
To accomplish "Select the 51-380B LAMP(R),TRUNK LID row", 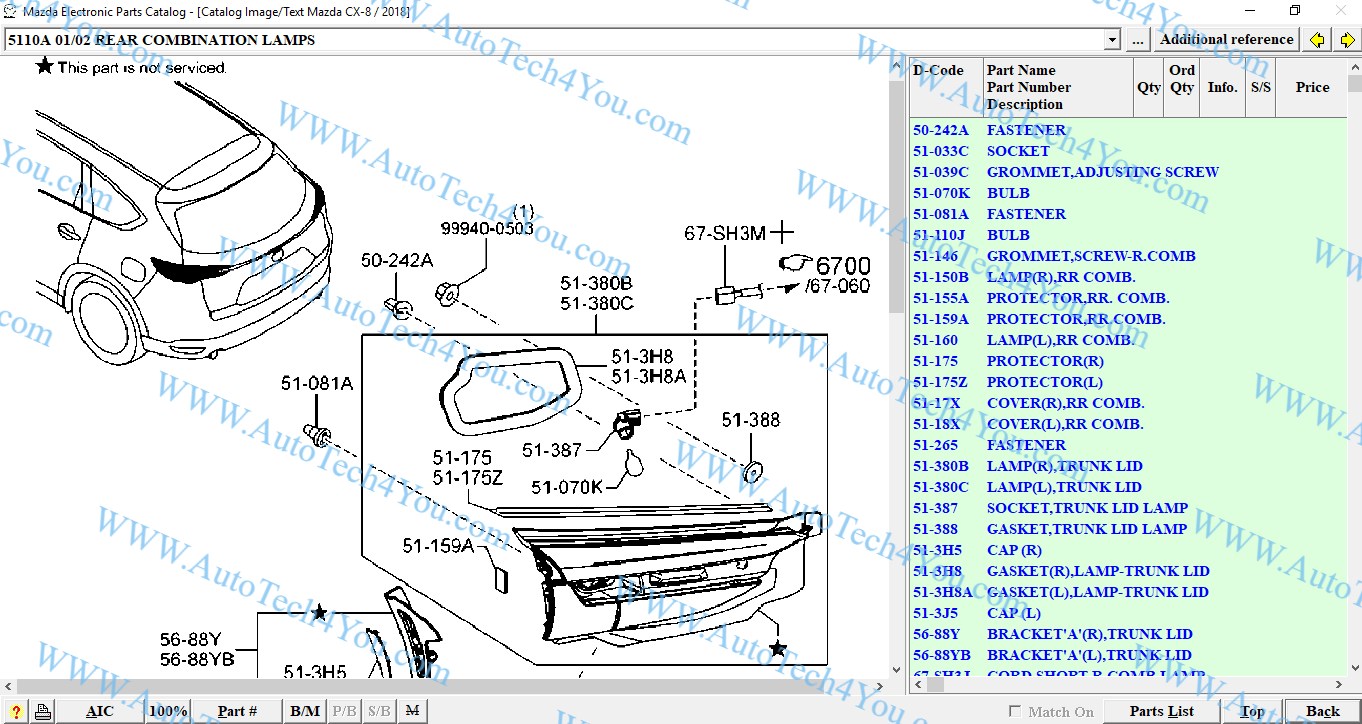I will 1064,466.
